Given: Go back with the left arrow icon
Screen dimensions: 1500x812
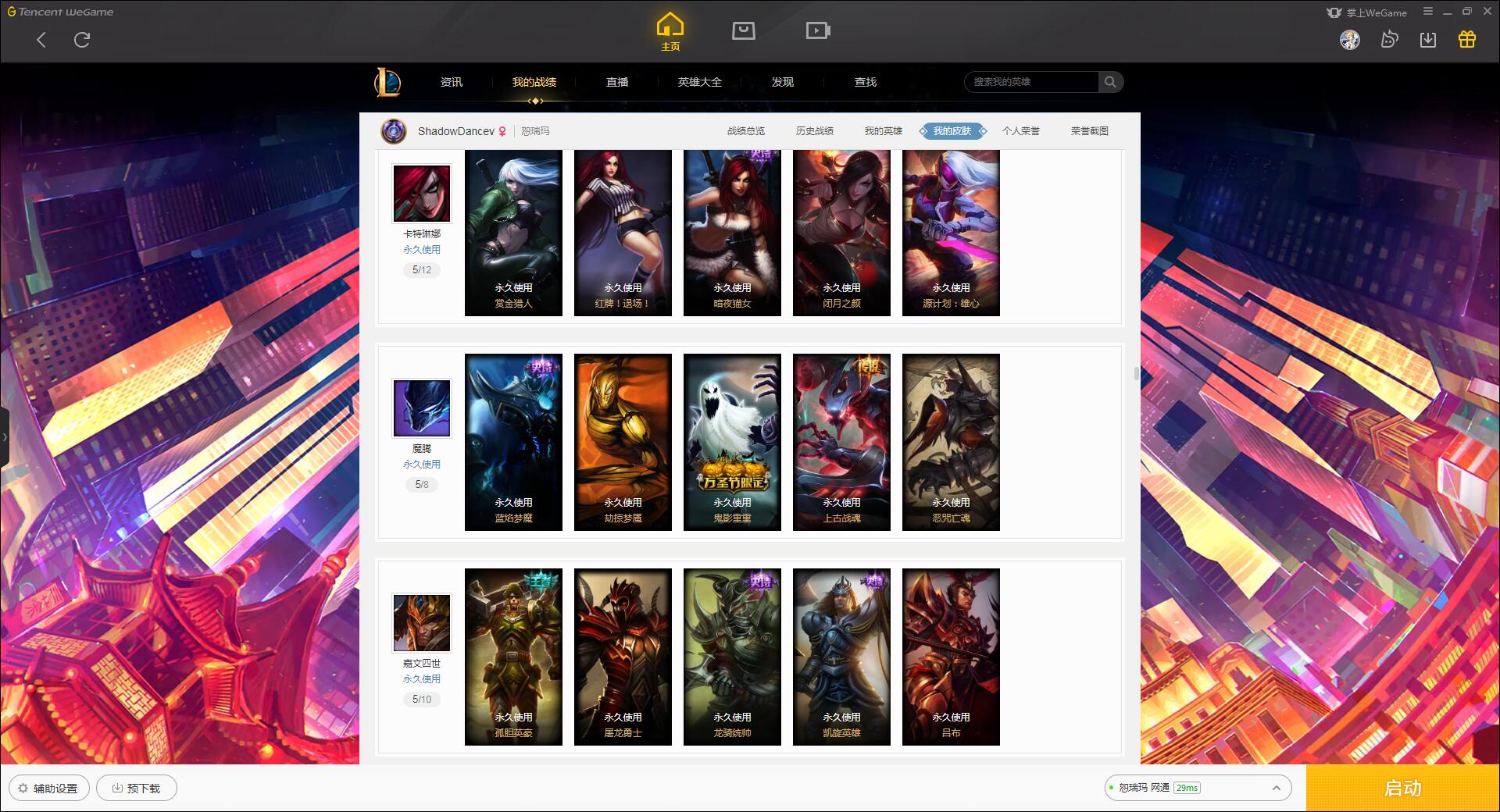Looking at the screenshot, I should pos(41,40).
